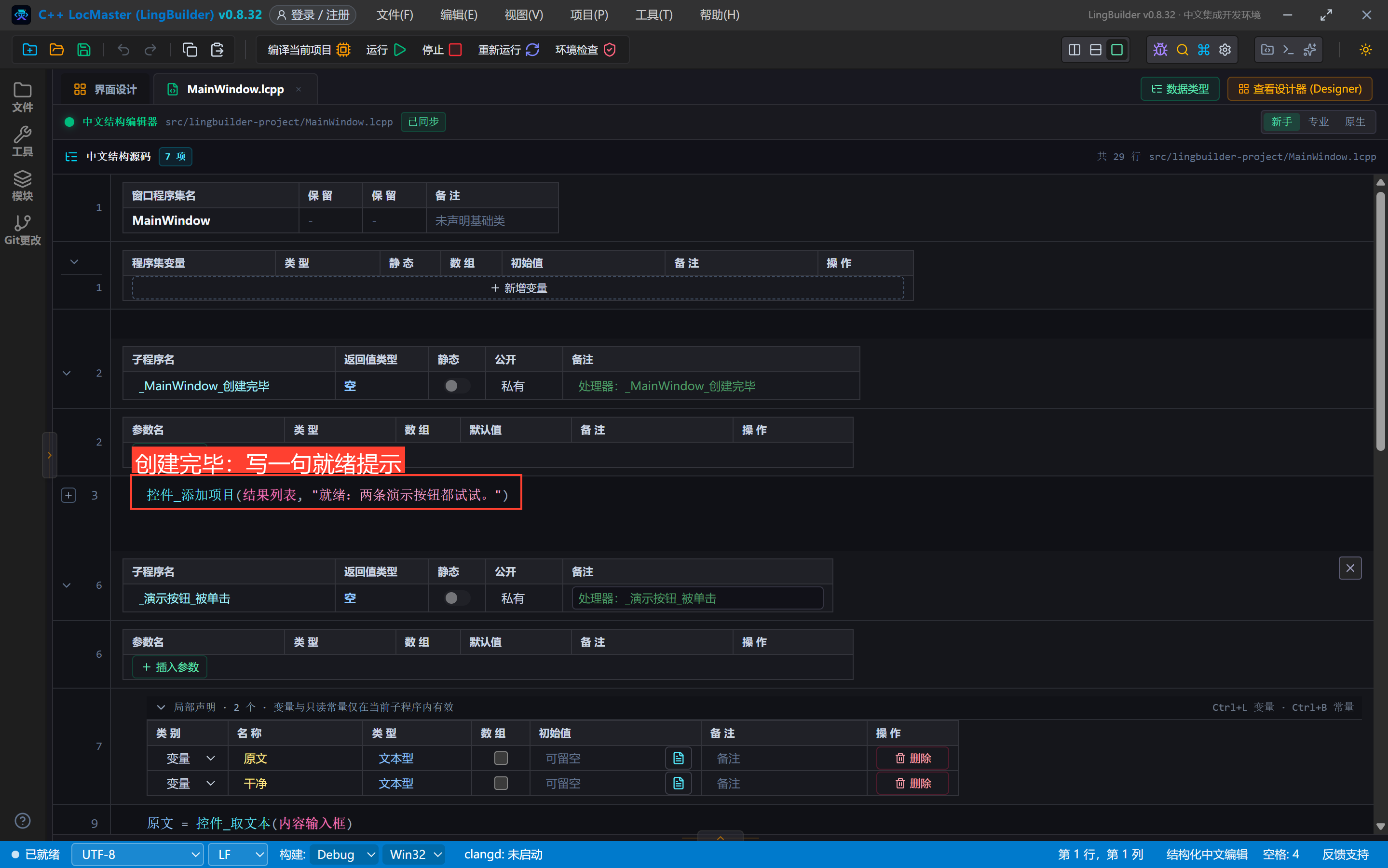
Task: Delete the 干净 variable row
Action: click(x=912, y=783)
